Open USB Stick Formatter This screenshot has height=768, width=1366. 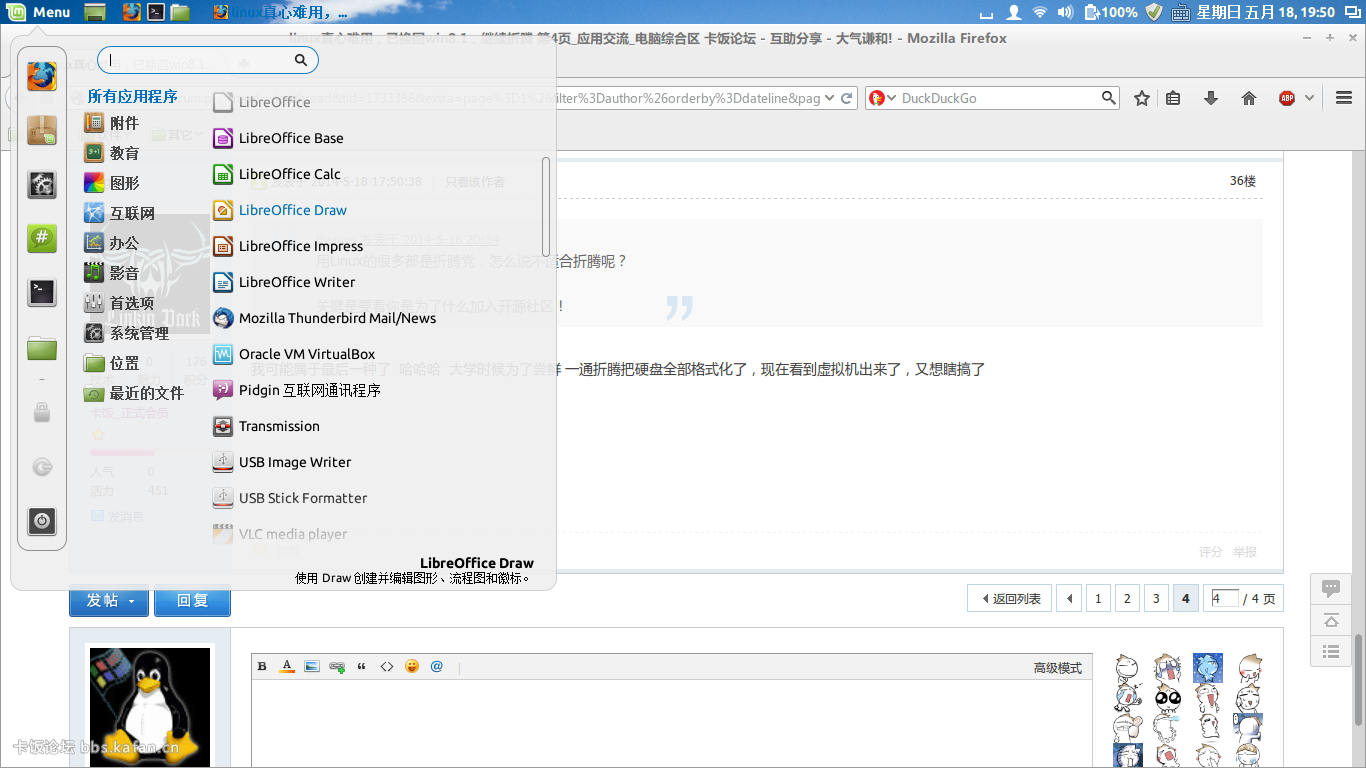[x=303, y=498]
